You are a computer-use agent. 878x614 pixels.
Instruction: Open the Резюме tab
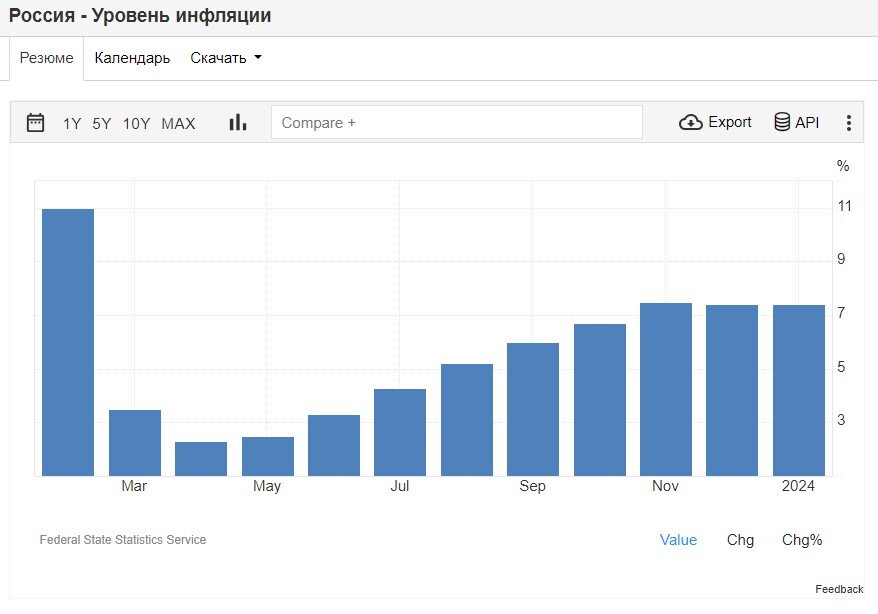(46, 58)
